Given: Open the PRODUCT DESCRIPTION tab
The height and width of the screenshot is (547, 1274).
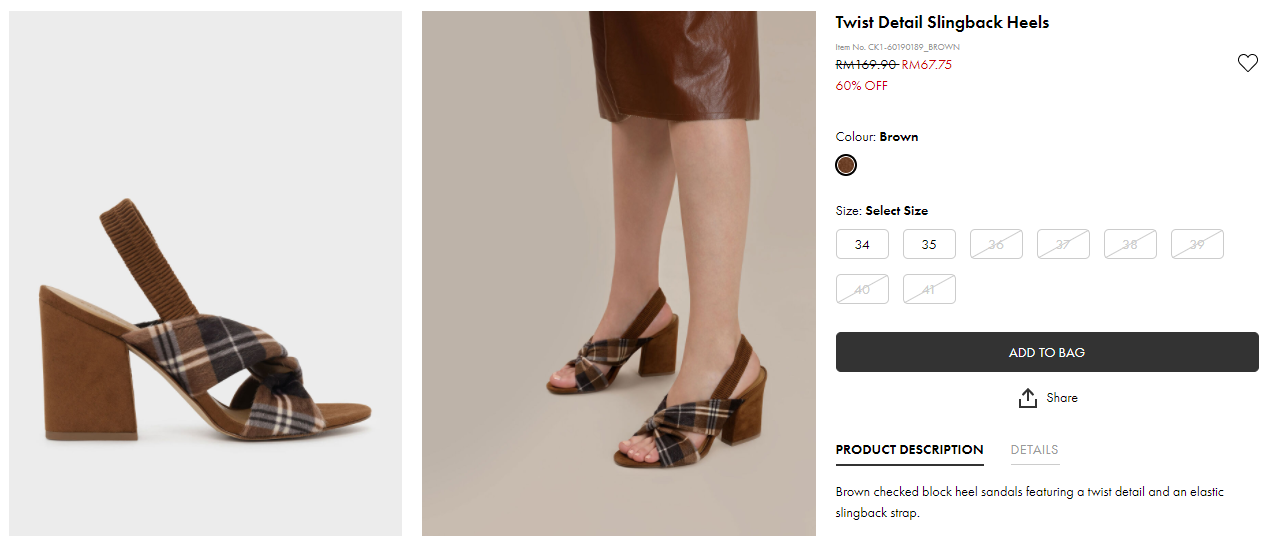Looking at the screenshot, I should coord(909,450).
